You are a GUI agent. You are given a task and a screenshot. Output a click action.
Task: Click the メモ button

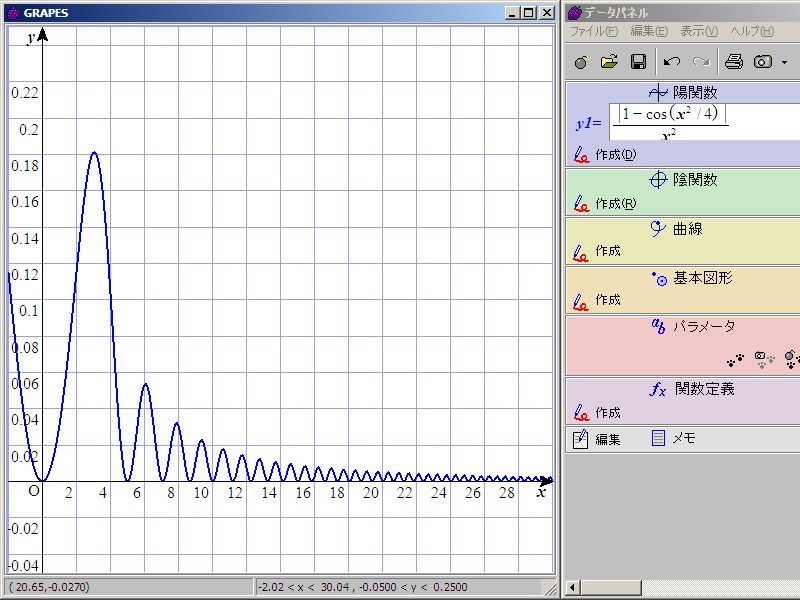[683, 438]
